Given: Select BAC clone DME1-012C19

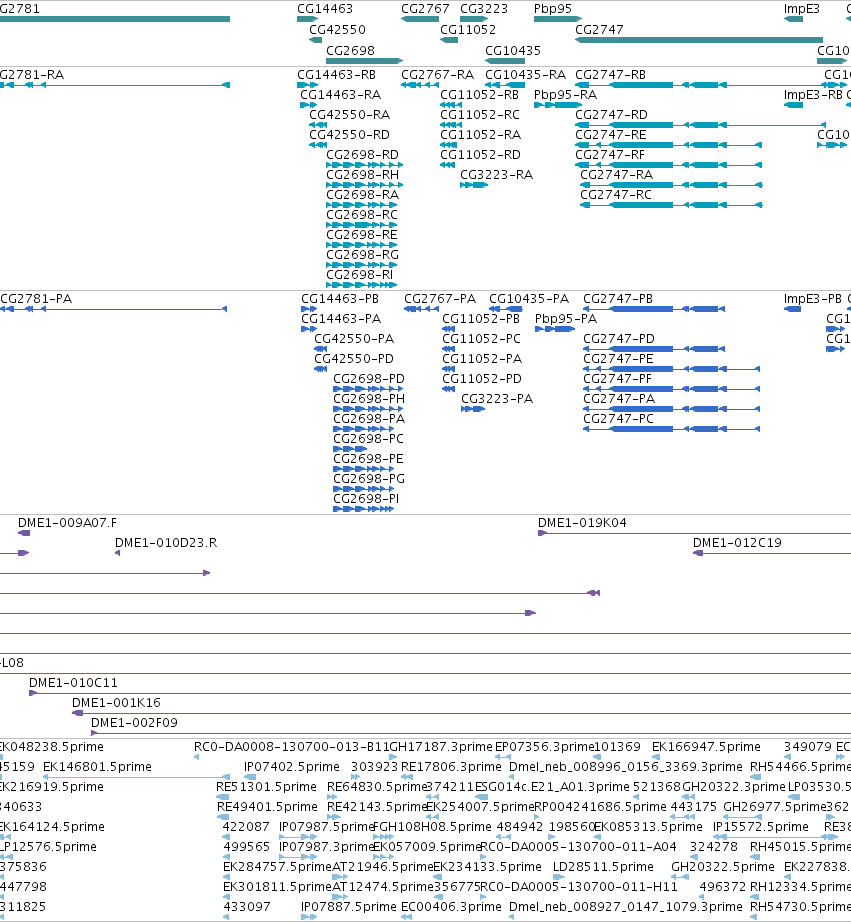Looking at the screenshot, I should coord(737,543).
